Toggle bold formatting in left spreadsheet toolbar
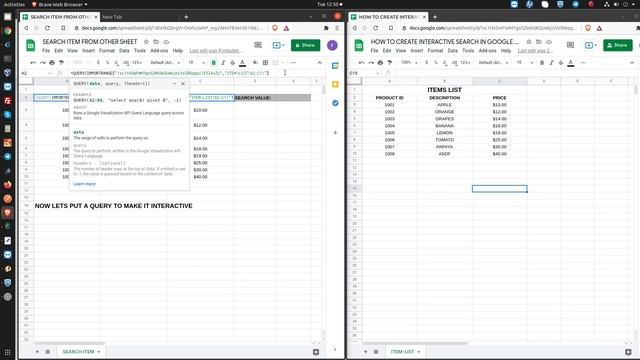The height and width of the screenshot is (360, 640). pos(213,62)
